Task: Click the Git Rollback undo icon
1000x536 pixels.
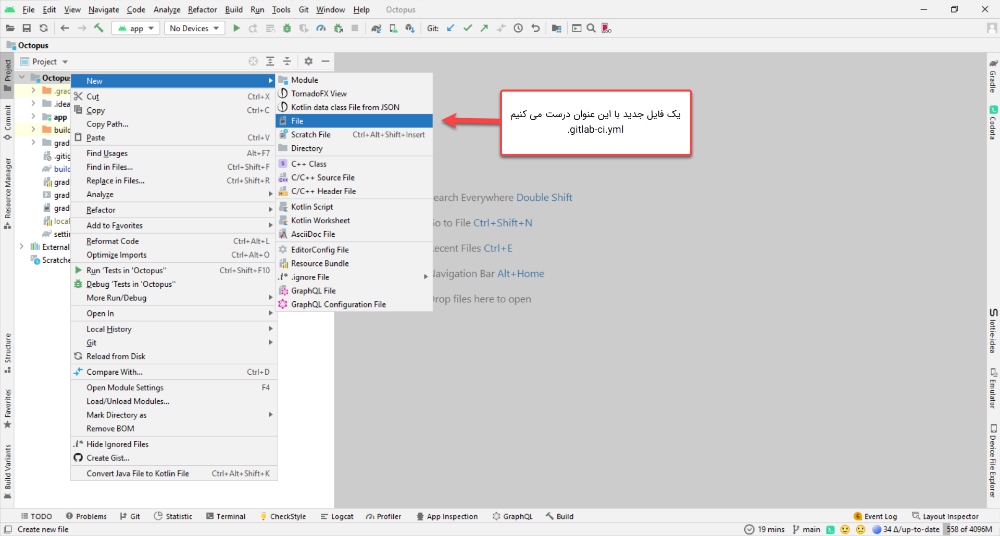Action: point(535,28)
